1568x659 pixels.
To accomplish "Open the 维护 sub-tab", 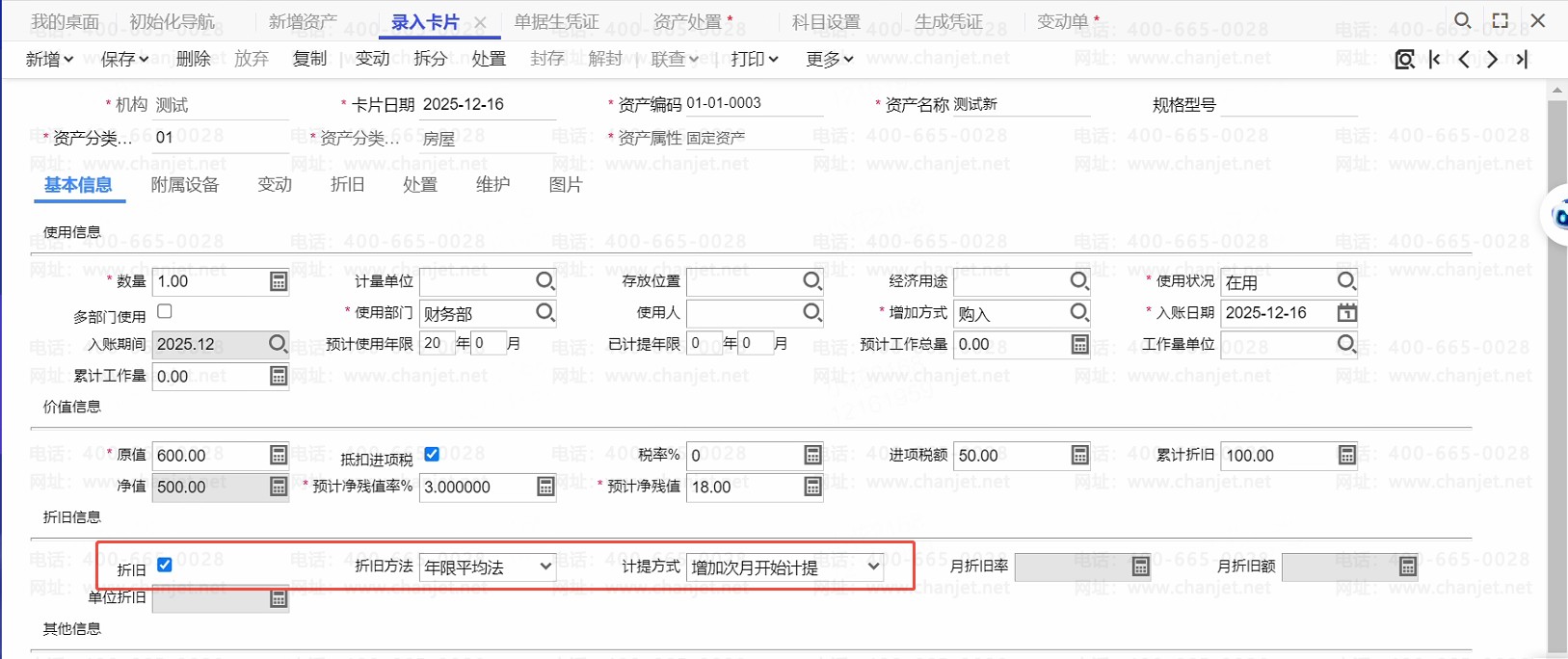I will 492,185.
